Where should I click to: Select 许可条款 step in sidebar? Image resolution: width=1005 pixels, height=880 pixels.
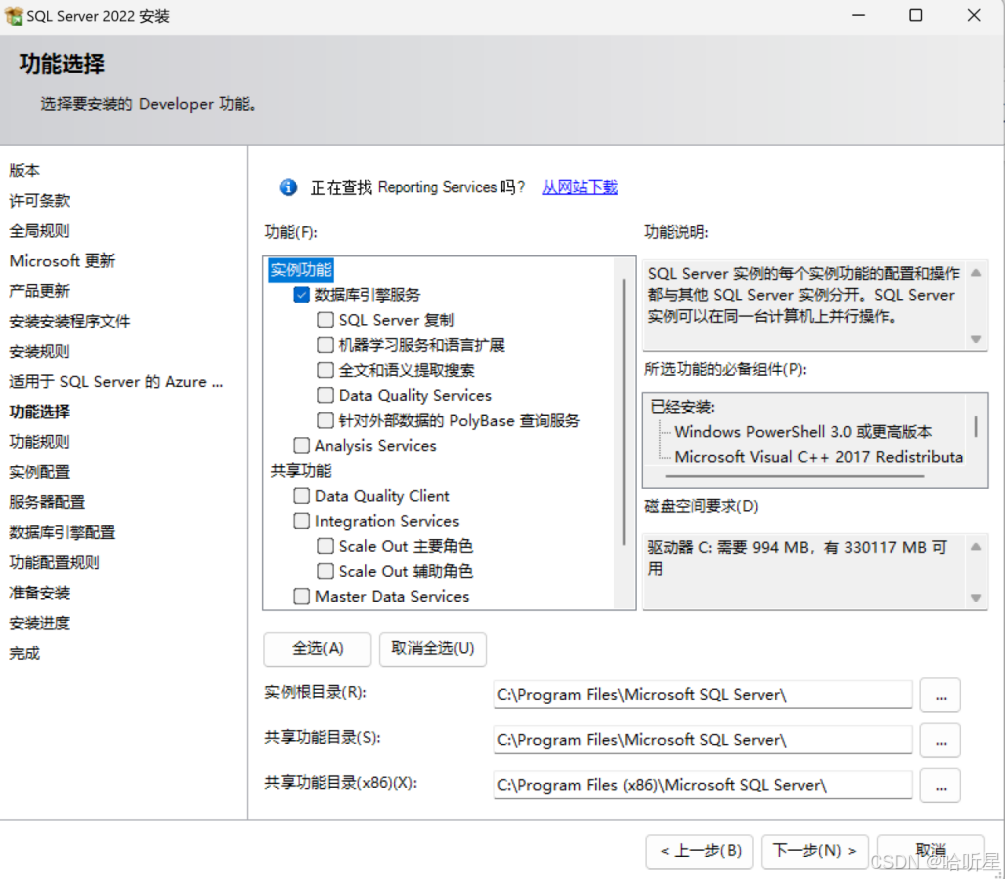[40, 201]
